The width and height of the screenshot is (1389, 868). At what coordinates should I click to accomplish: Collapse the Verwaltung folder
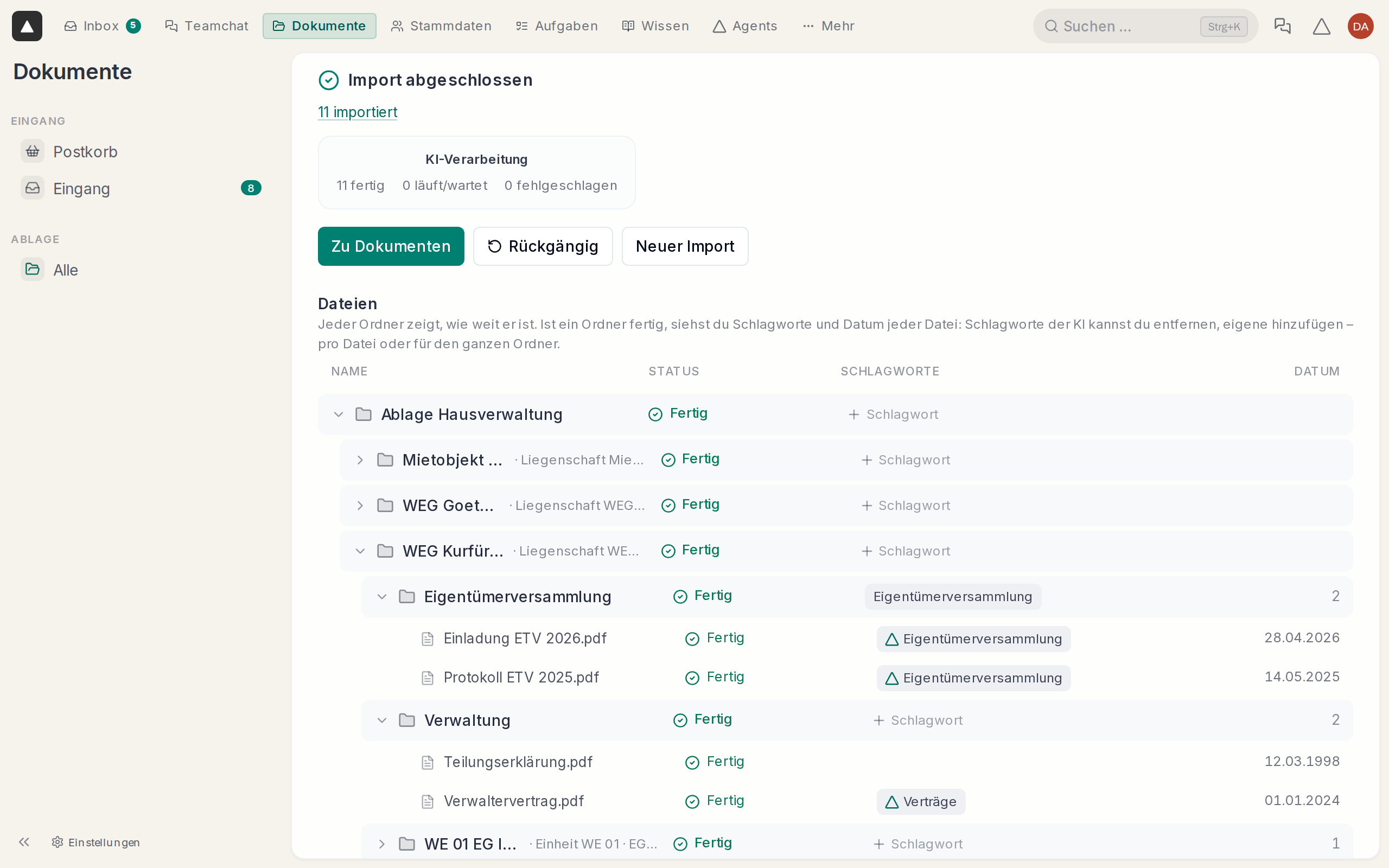click(381, 720)
